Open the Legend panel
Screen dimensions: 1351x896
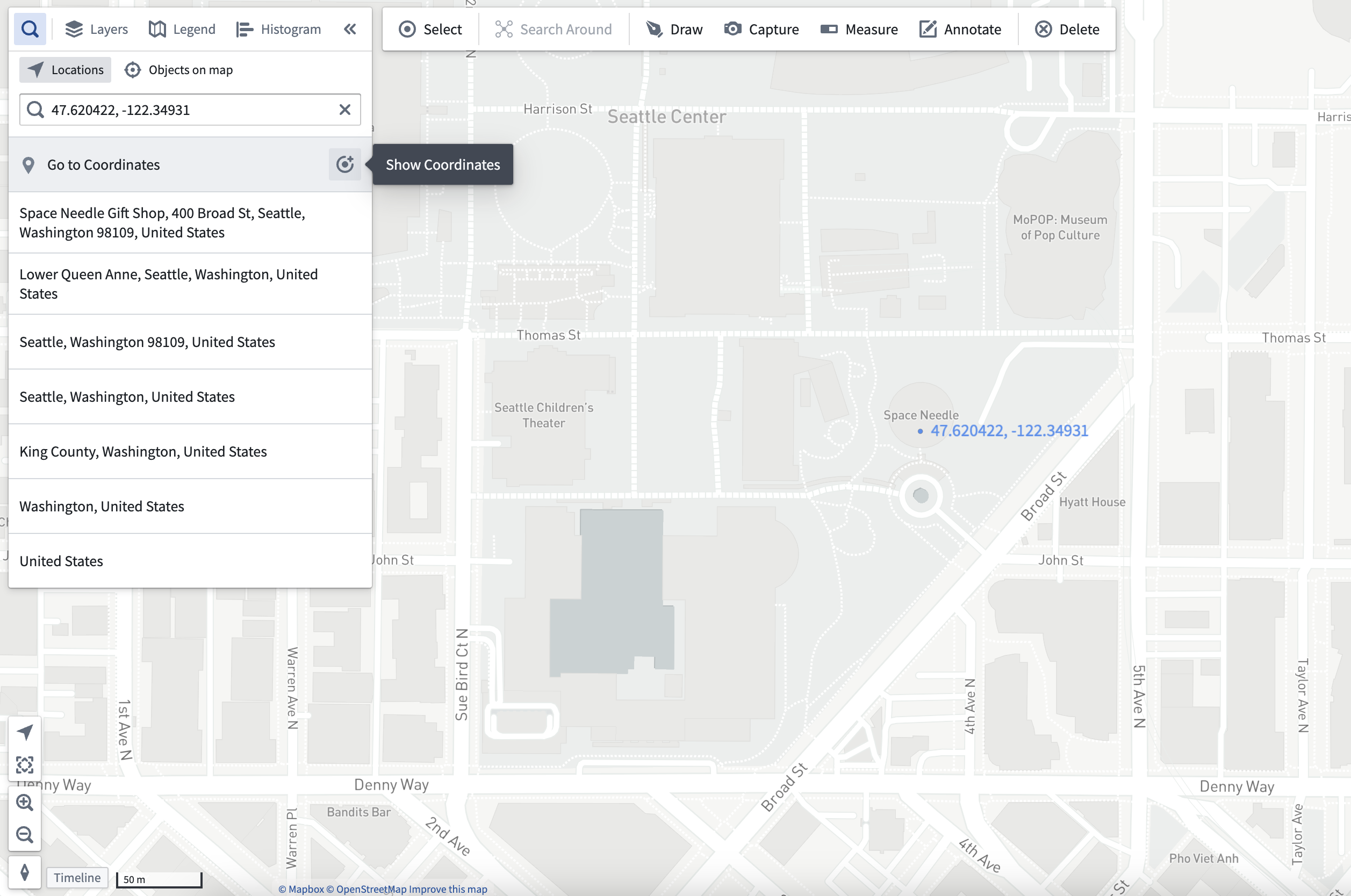coord(182,29)
